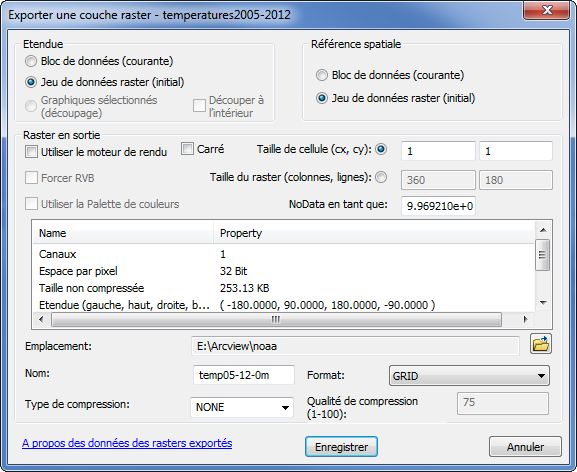Click the 253.13 KB property value
This screenshot has width=577, height=472.
click(244, 288)
